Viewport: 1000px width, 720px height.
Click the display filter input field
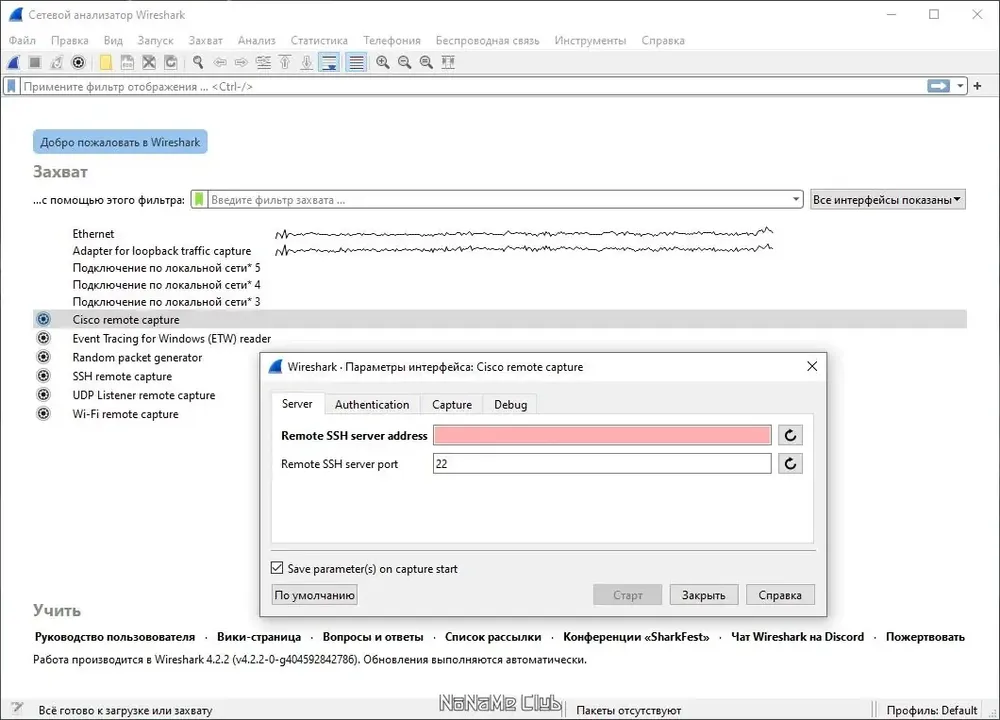point(473,86)
